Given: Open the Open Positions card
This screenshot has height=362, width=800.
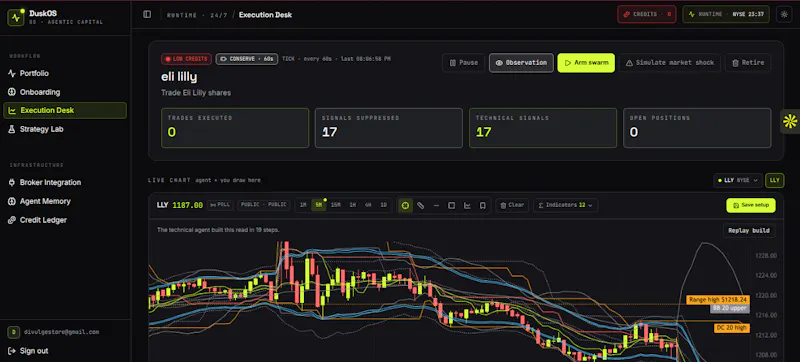Looking at the screenshot, I should pyautogui.click(x=697, y=128).
